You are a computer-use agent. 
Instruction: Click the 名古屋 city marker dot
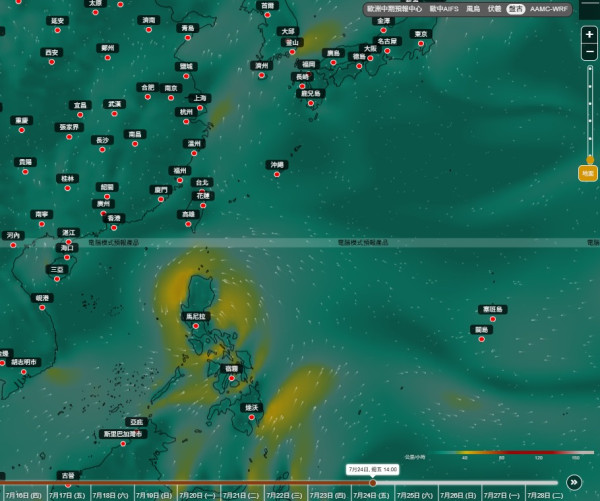point(387,51)
